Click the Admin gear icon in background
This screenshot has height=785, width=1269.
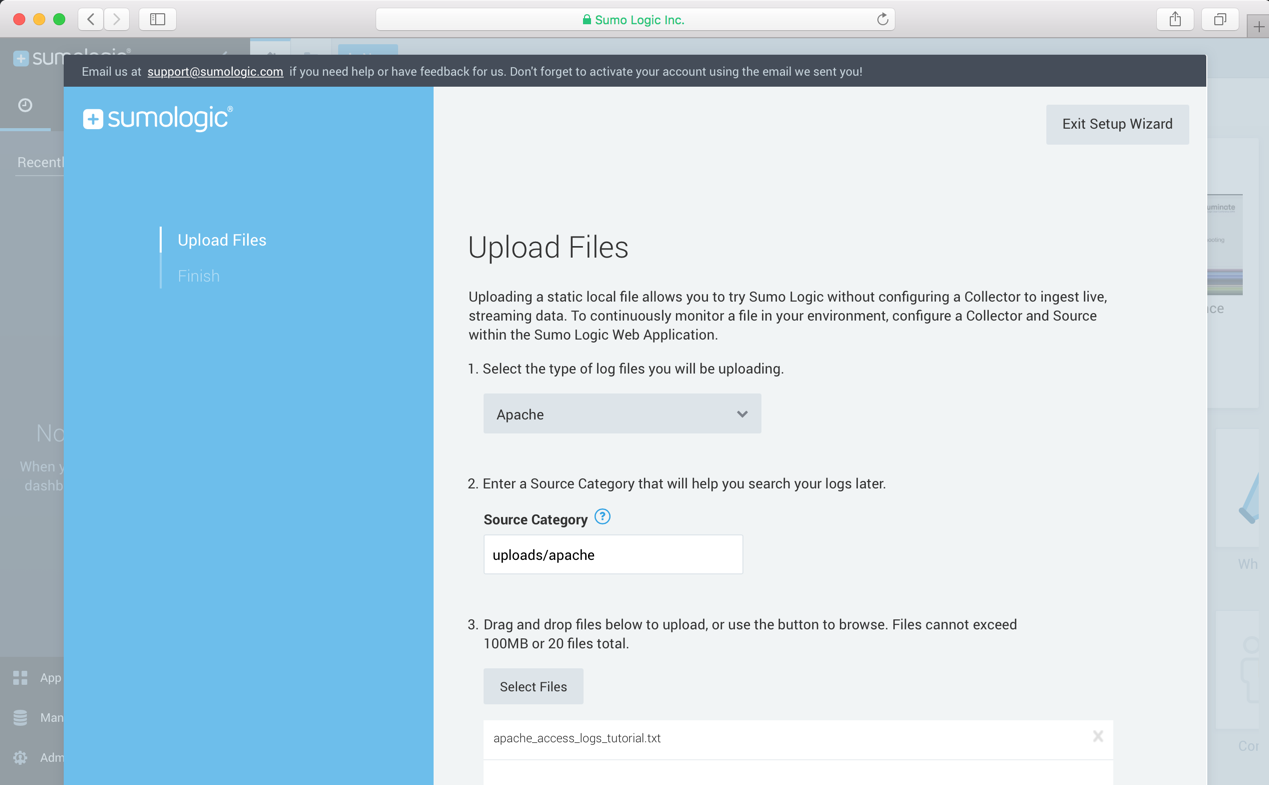click(20, 758)
